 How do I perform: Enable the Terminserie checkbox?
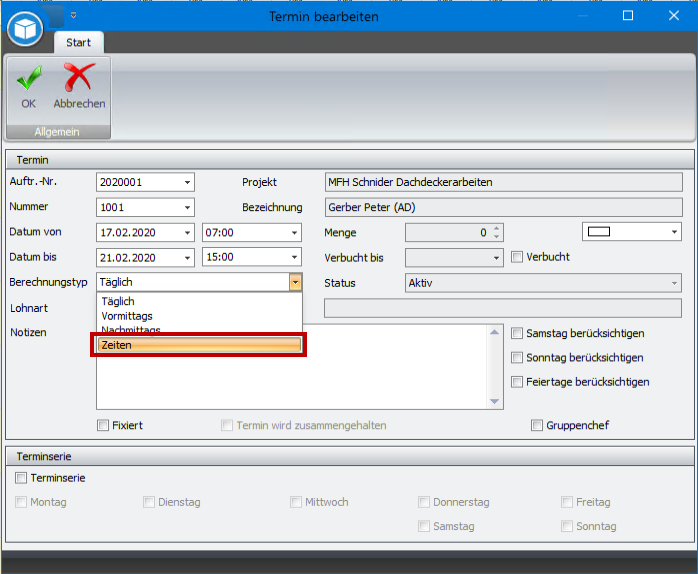(x=21, y=478)
